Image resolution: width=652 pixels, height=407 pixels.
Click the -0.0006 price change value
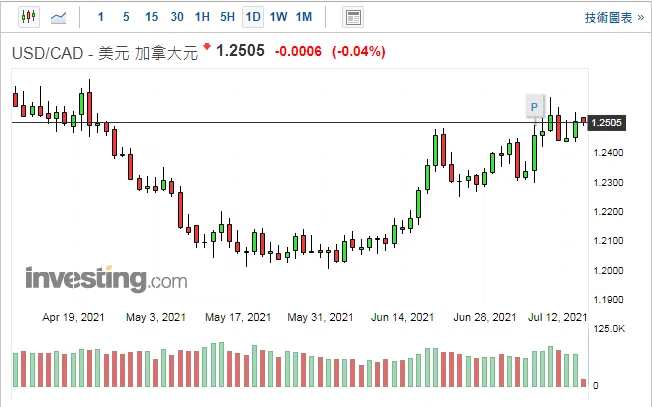pyautogui.click(x=298, y=52)
